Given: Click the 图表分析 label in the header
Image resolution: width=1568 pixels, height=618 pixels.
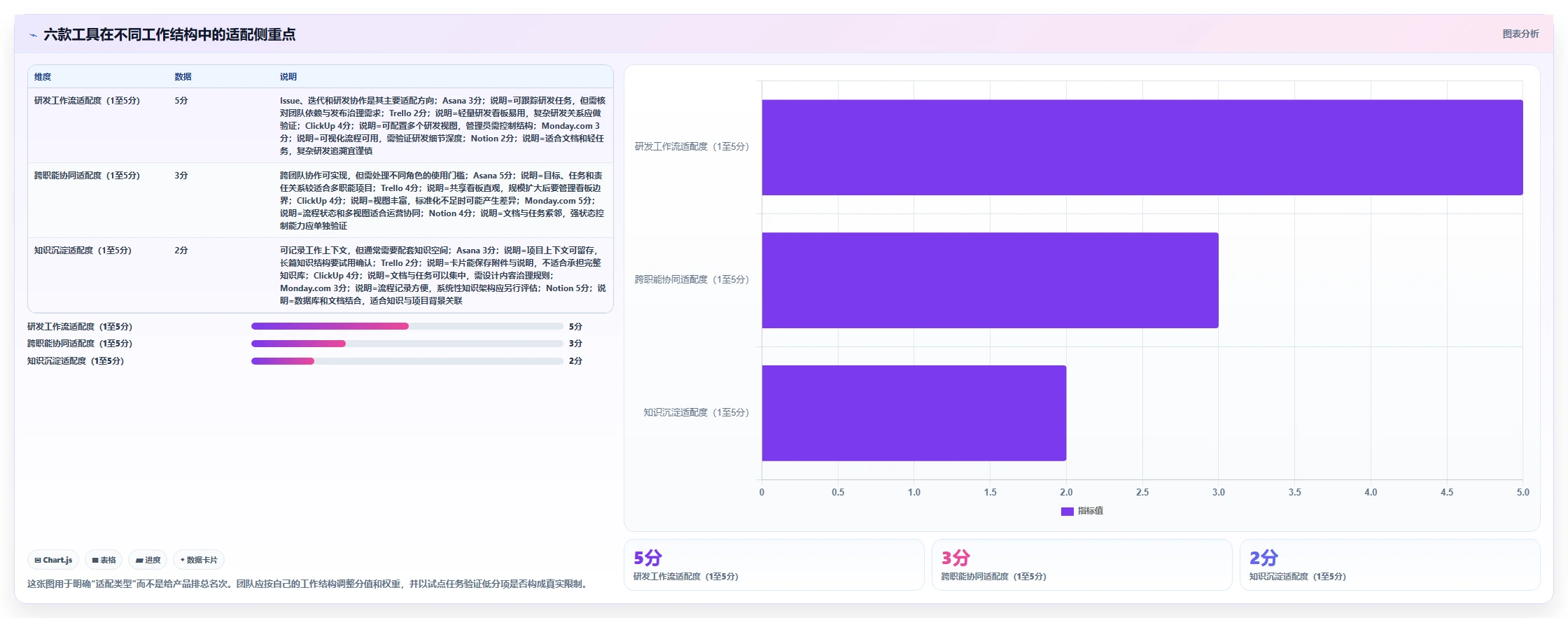Looking at the screenshot, I should click(1520, 34).
